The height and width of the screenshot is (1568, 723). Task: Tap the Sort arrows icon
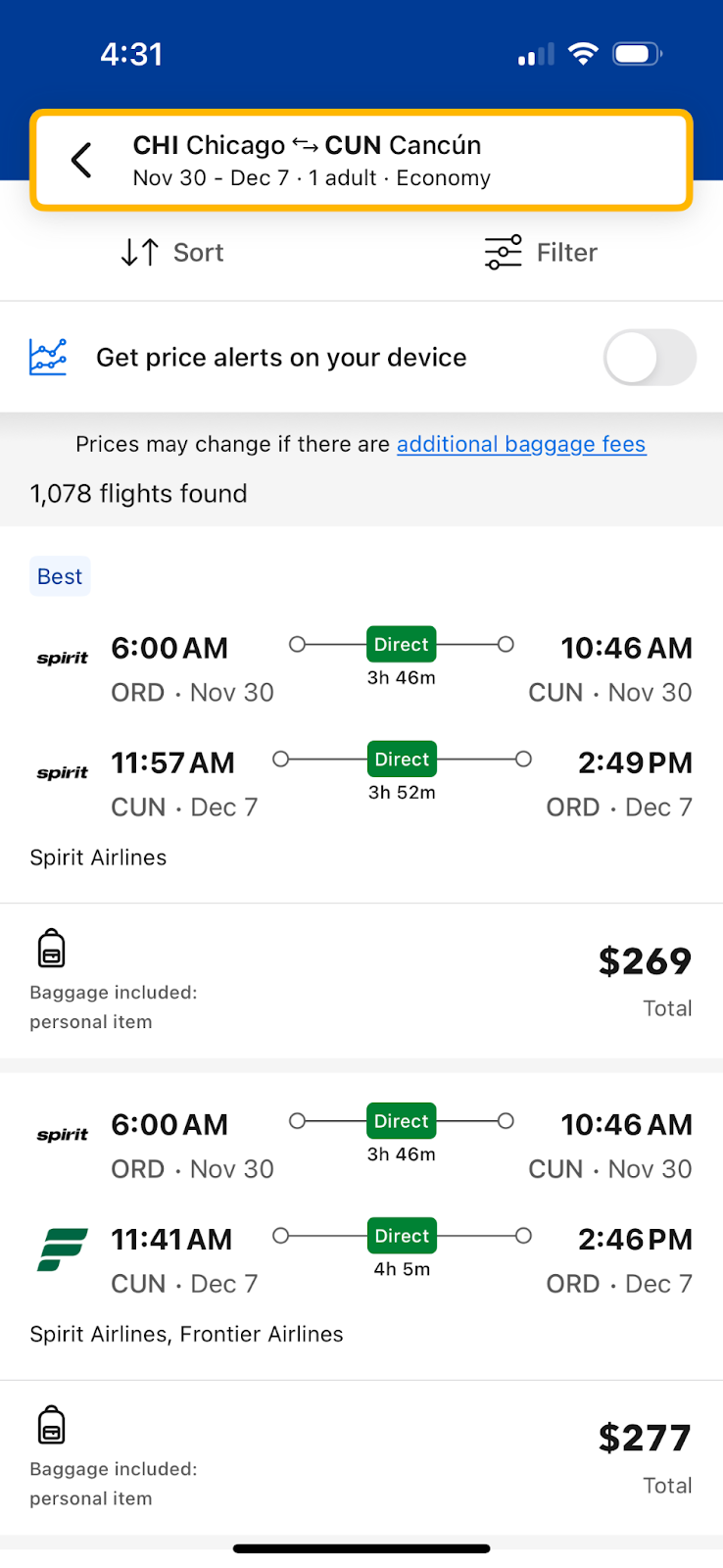click(139, 253)
